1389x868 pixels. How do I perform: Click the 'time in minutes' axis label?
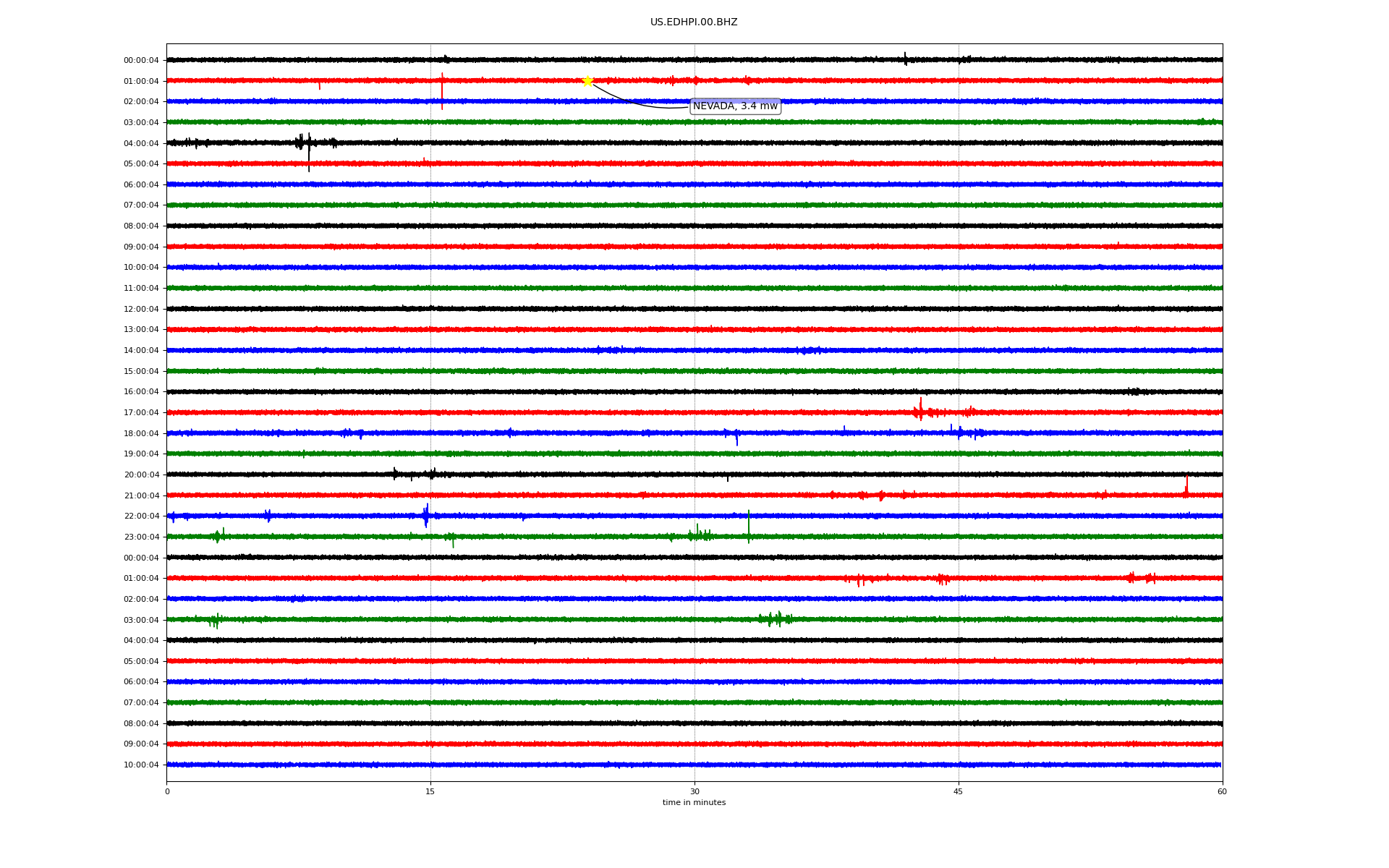[x=693, y=803]
